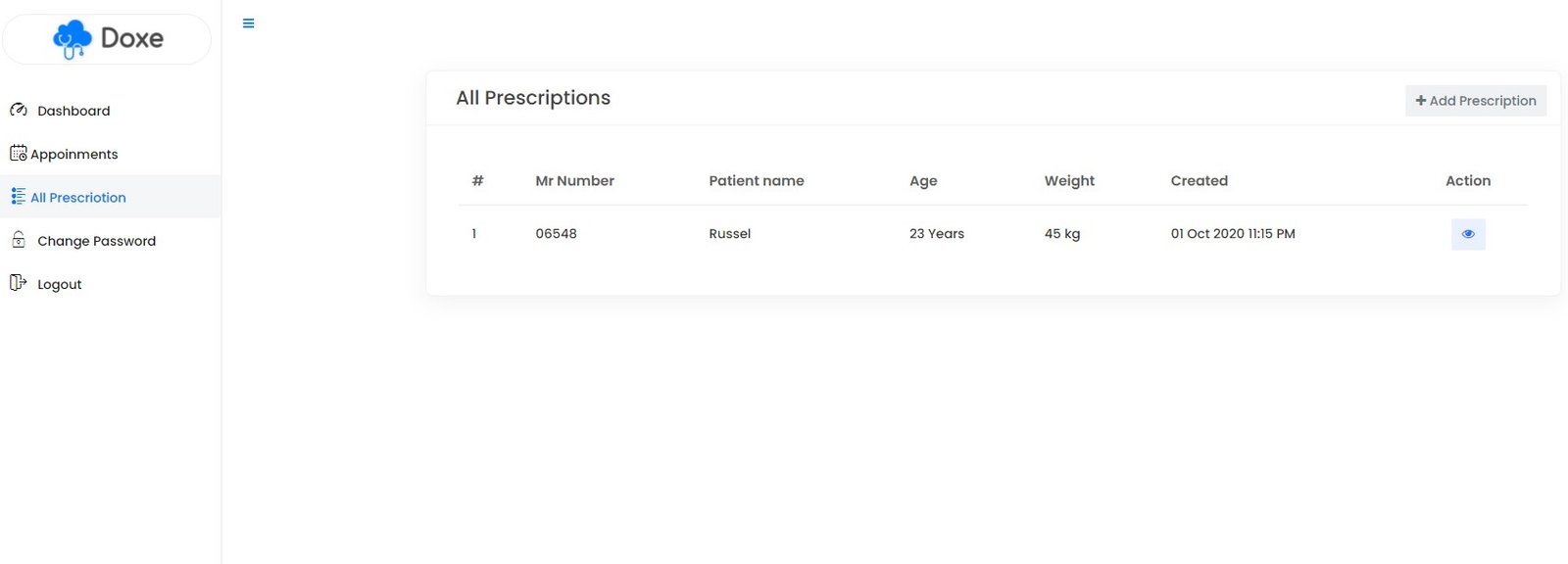This screenshot has height=564, width=1568.
Task: Open the Dashboard menu item
Action: (73, 111)
